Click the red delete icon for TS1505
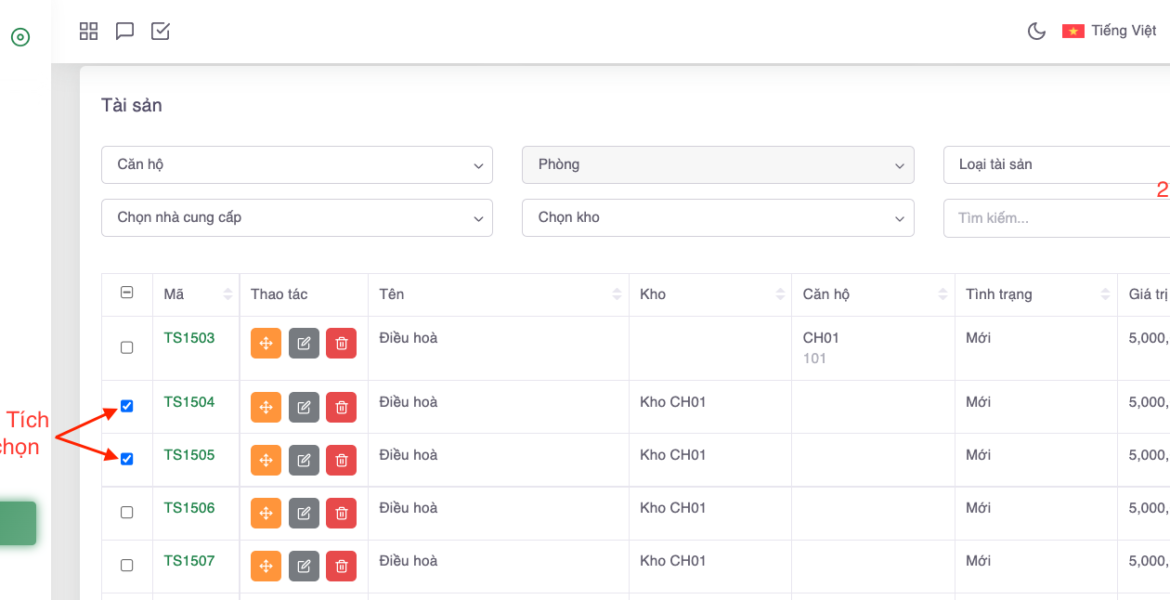Screen dimensions: 1170x600 point(341,460)
